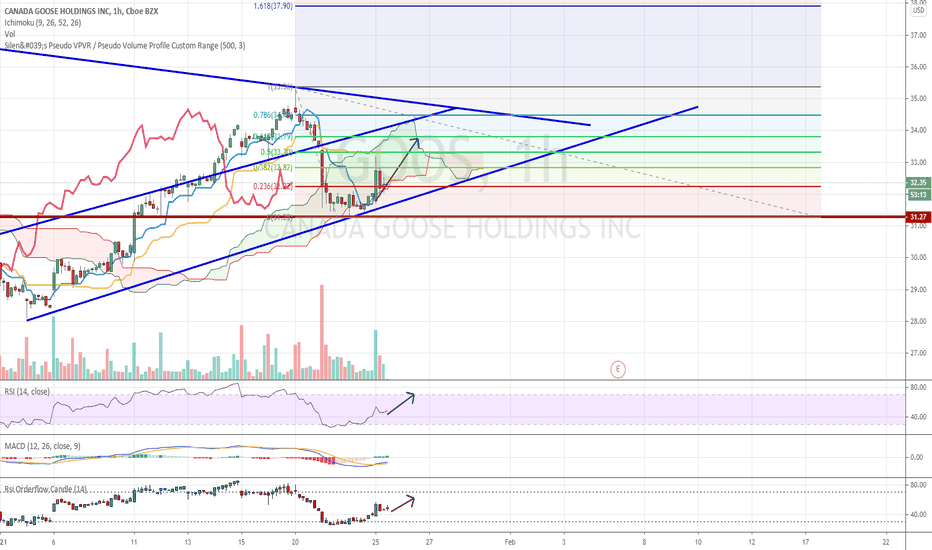Click the '11' date label on time axis
Screen dimensions: 932x550
[134, 542]
